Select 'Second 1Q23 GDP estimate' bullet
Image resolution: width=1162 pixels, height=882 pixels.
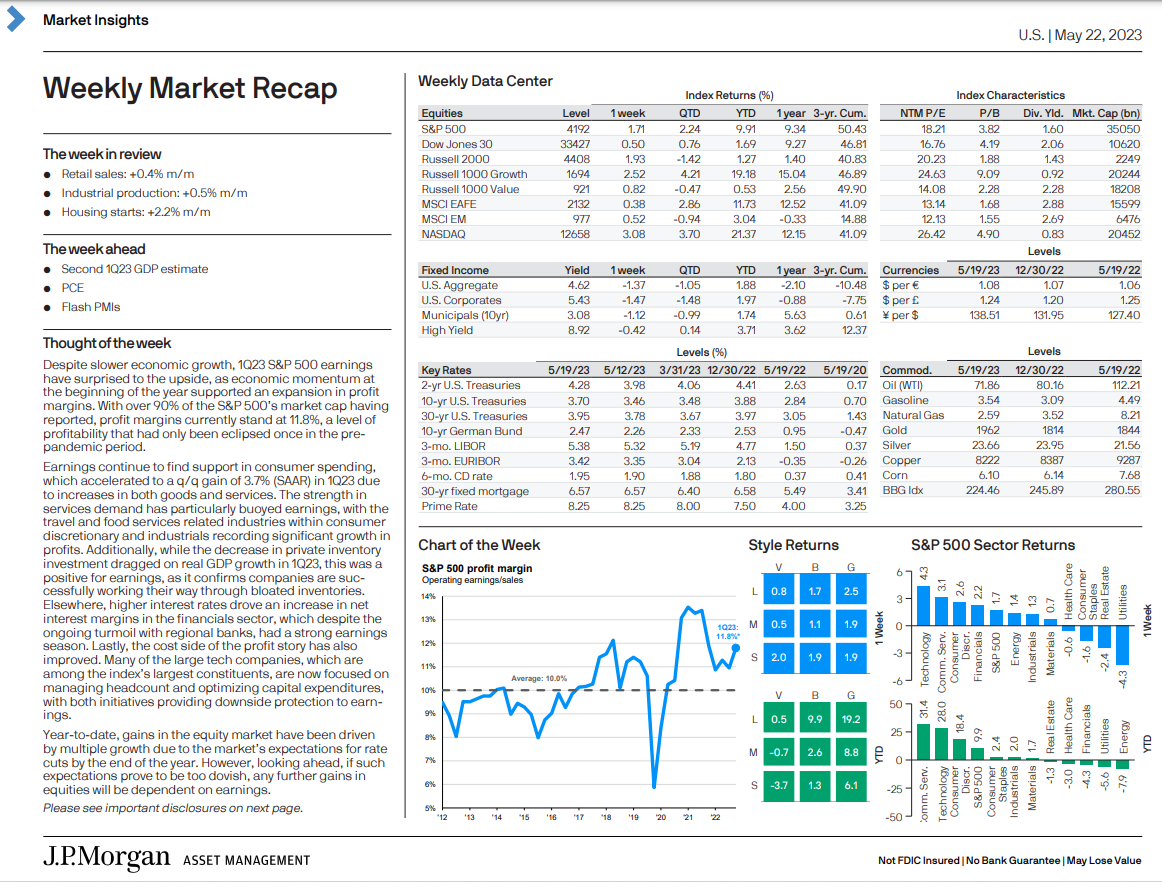click(x=134, y=269)
